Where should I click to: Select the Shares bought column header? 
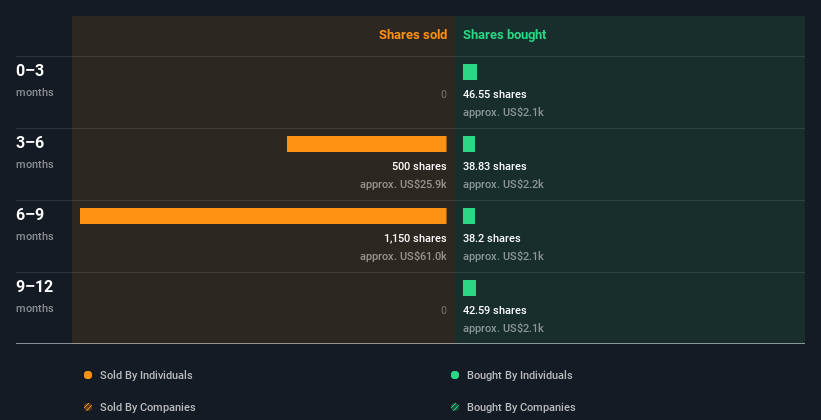[504, 35]
